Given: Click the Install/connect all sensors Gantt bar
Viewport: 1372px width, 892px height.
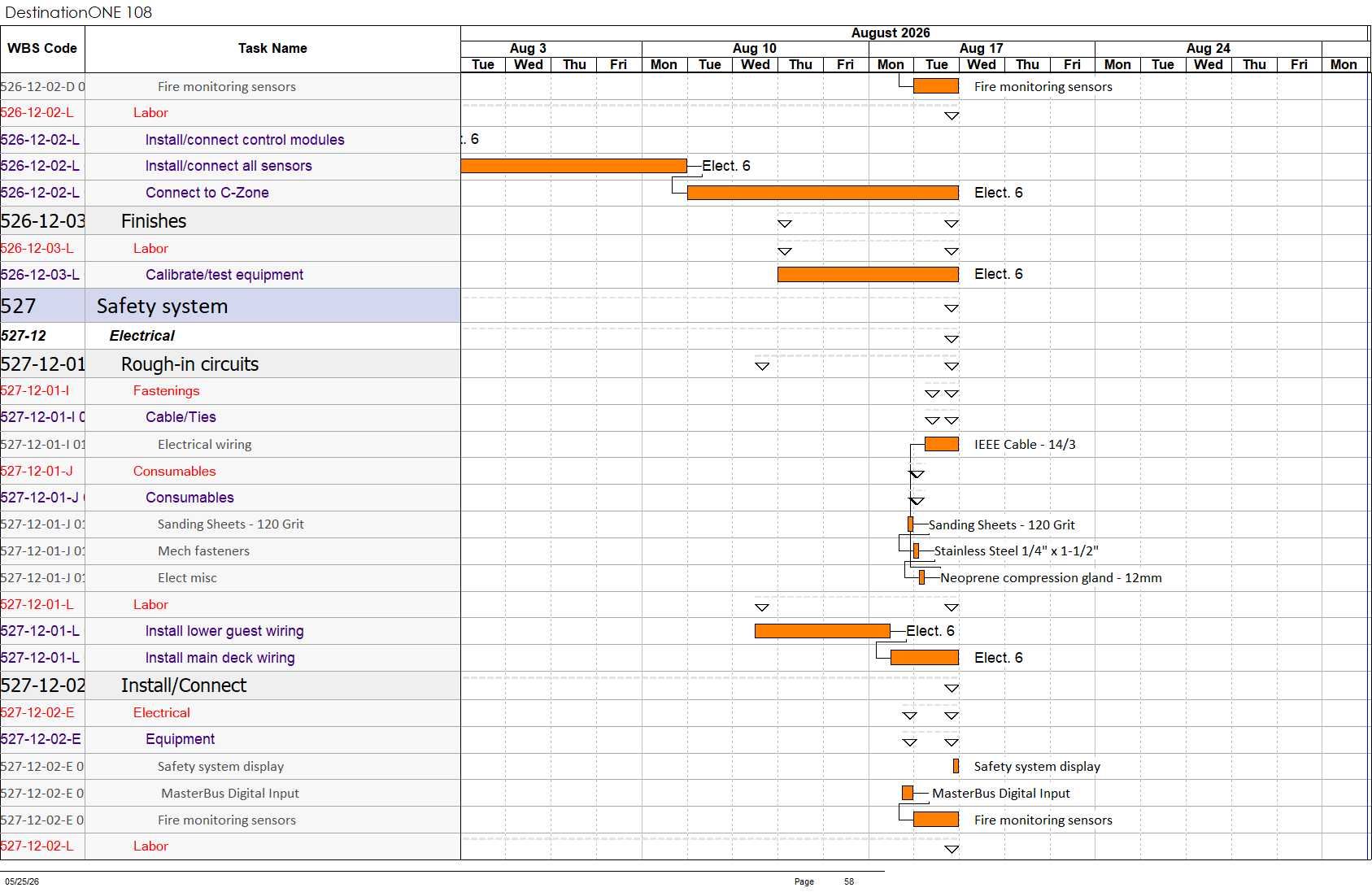Looking at the screenshot, I should [x=574, y=166].
